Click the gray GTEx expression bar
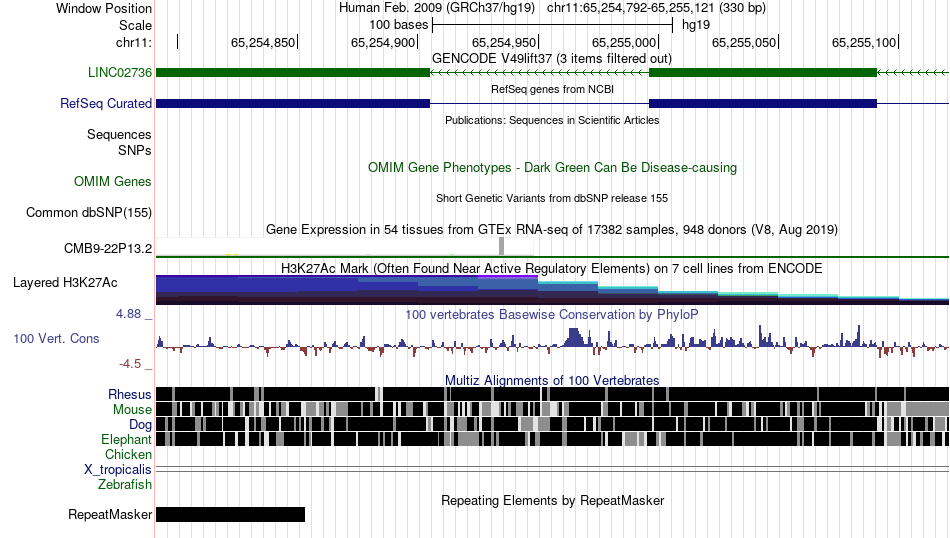 pos(501,247)
